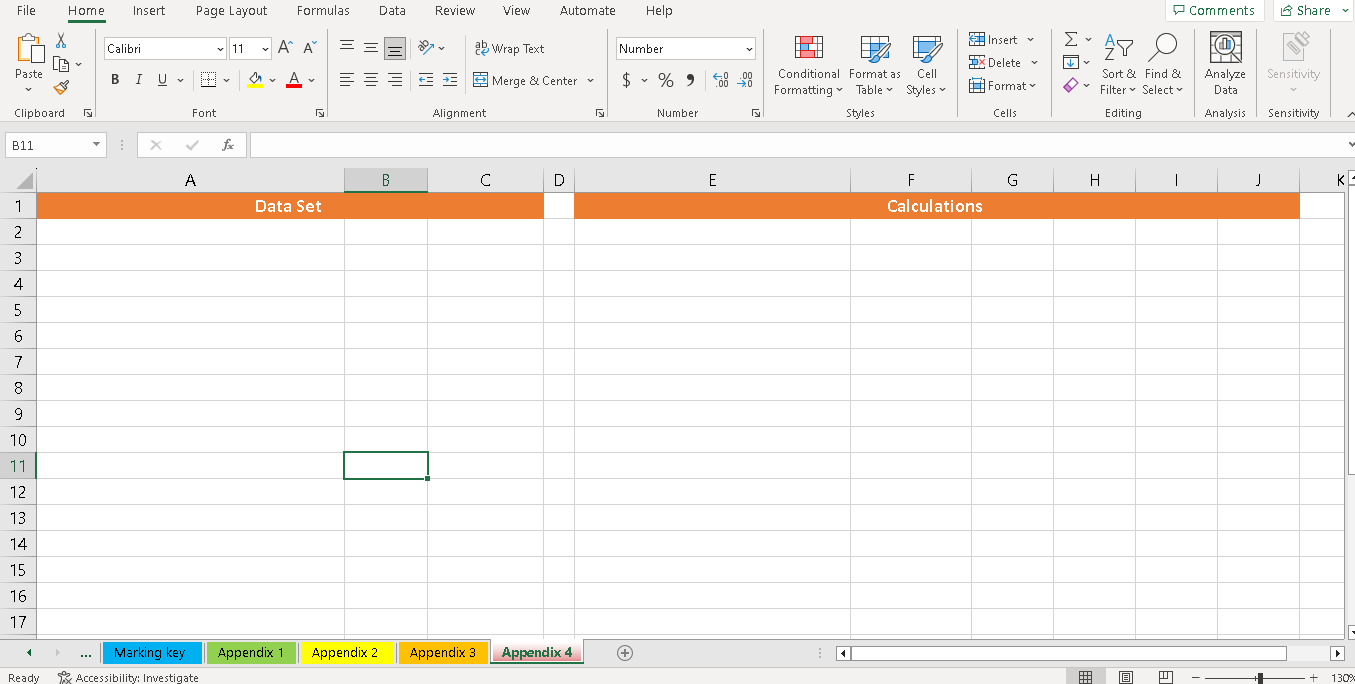This screenshot has height=684, width=1355.
Task: Click the Comments button
Action: tap(1213, 10)
